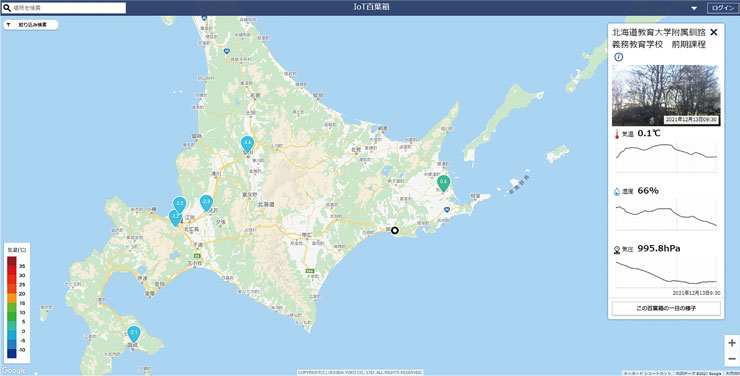Select the -2.3 temperature marker on map
This screenshot has width=740, height=376.
point(206,203)
